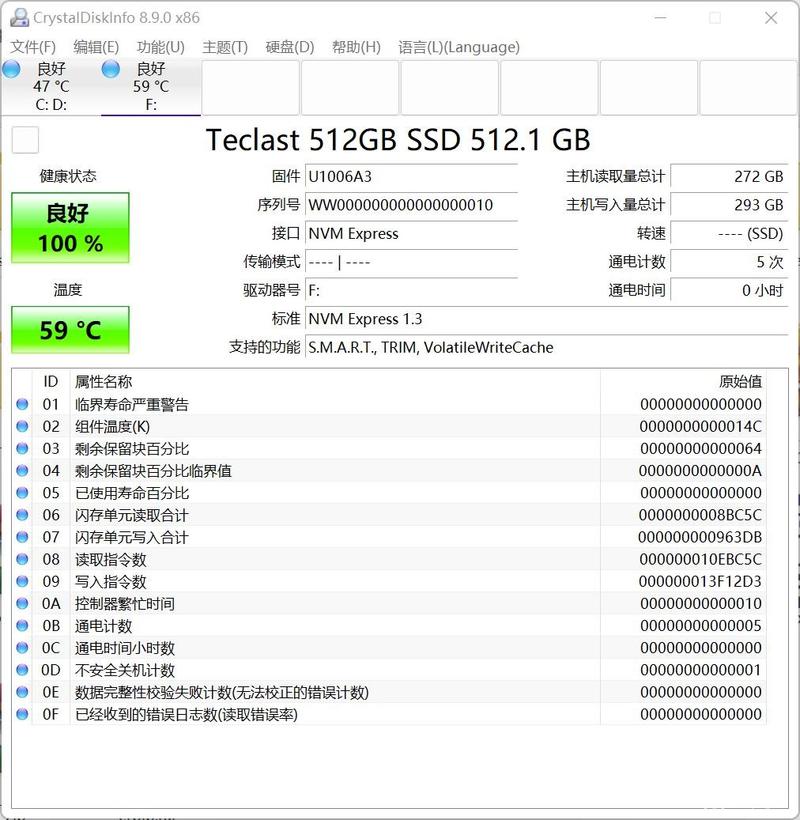This screenshot has height=820, width=800.
Task: Select the 读取指令数 attribute row
Action: pyautogui.click(x=389, y=559)
